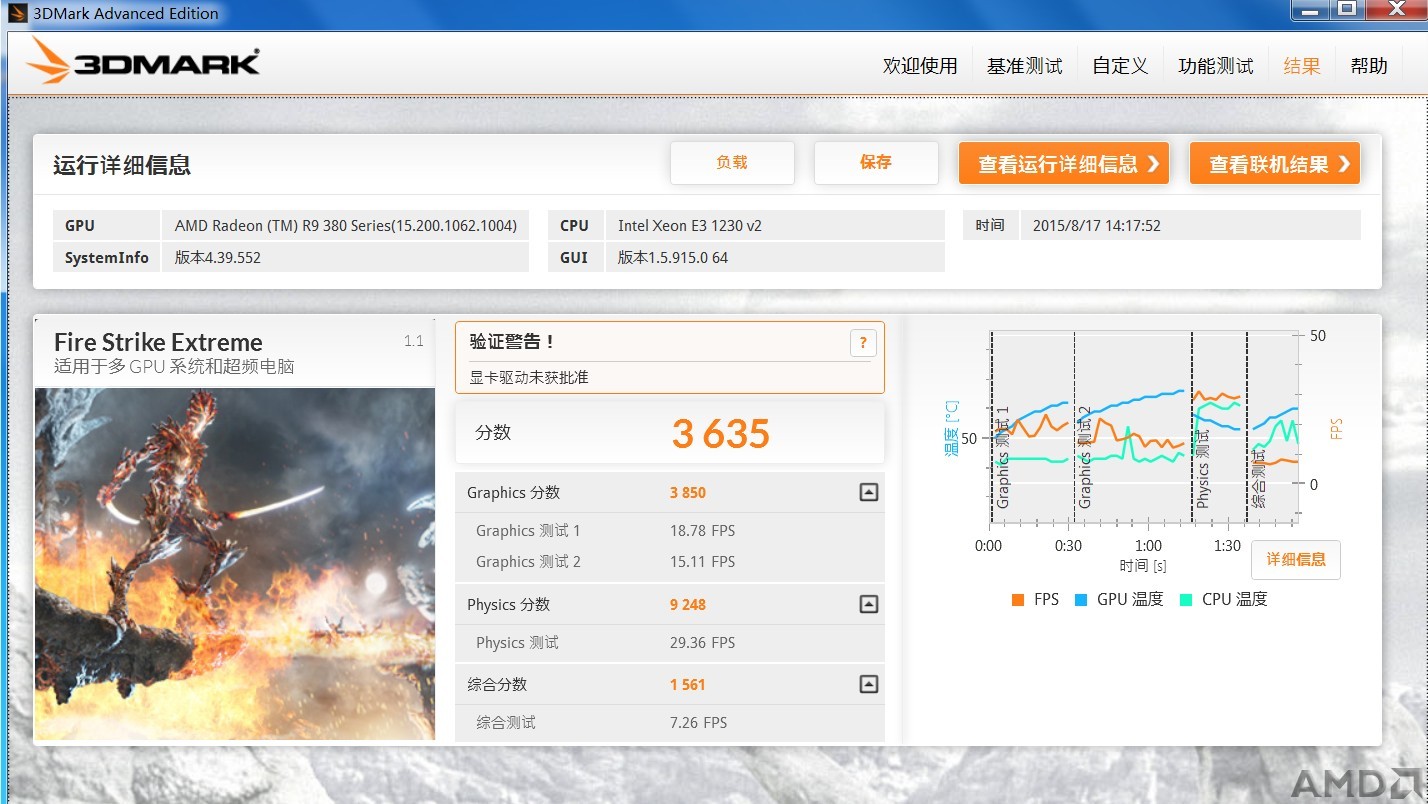Click the Graphics 测试 1 row label
1428x804 pixels.
(x=528, y=530)
